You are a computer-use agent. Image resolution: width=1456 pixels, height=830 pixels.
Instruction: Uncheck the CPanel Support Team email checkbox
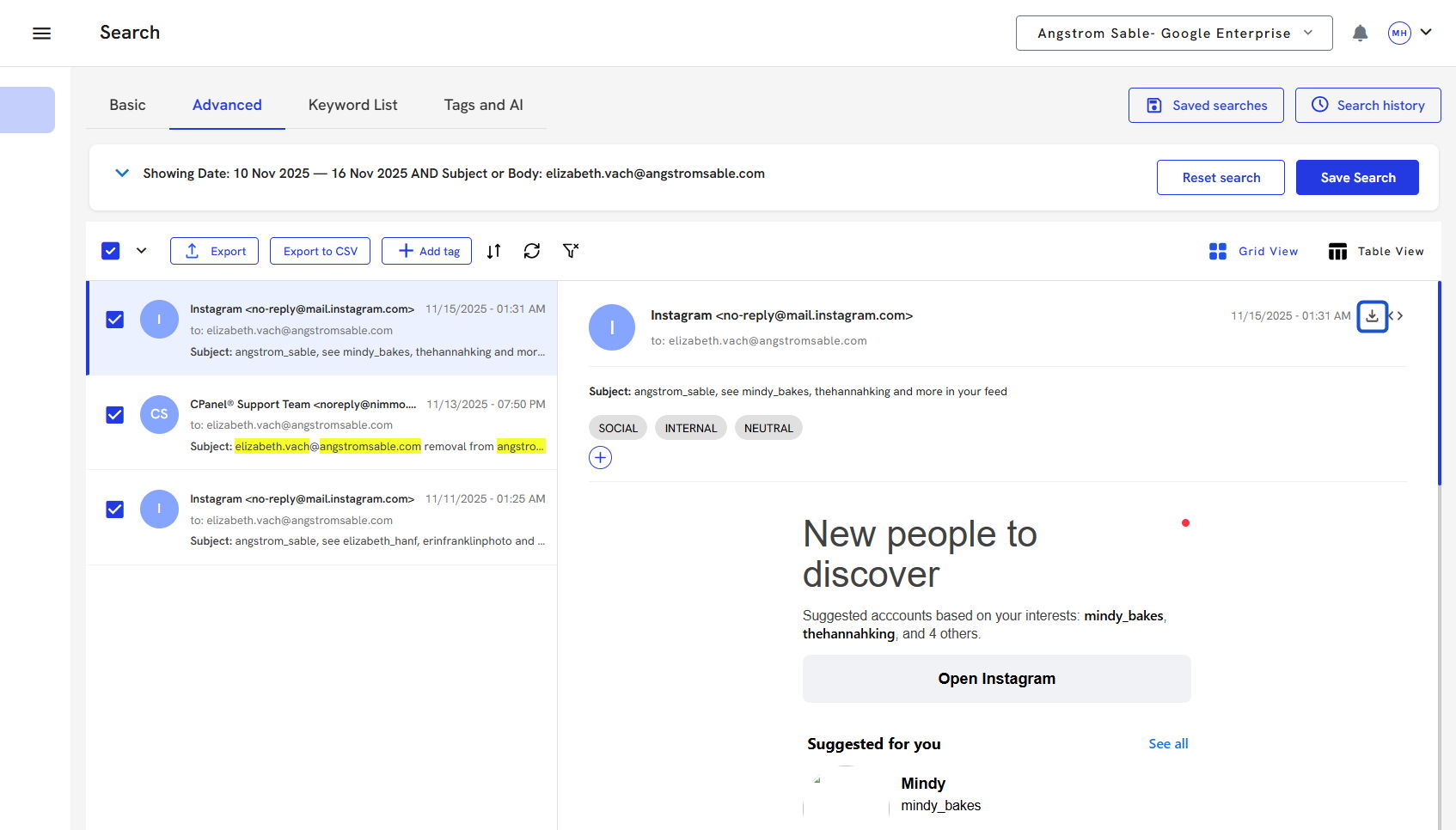tap(114, 415)
